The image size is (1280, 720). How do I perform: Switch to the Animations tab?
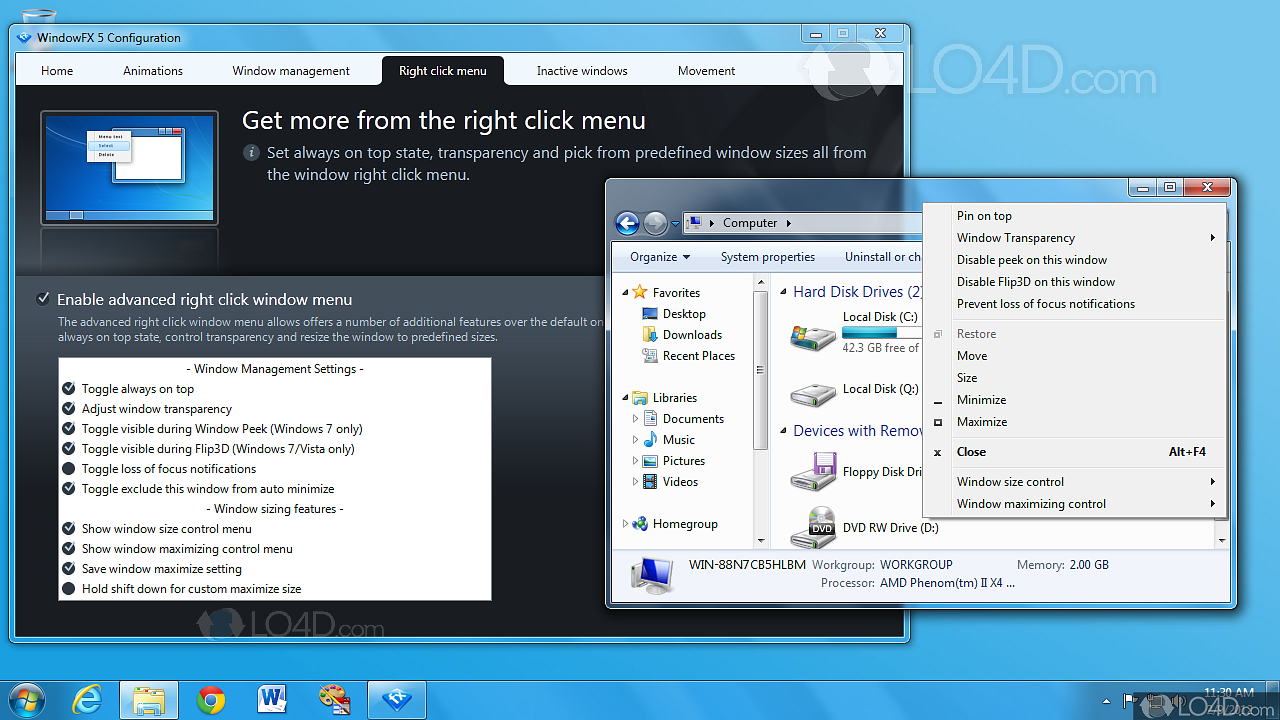(153, 71)
